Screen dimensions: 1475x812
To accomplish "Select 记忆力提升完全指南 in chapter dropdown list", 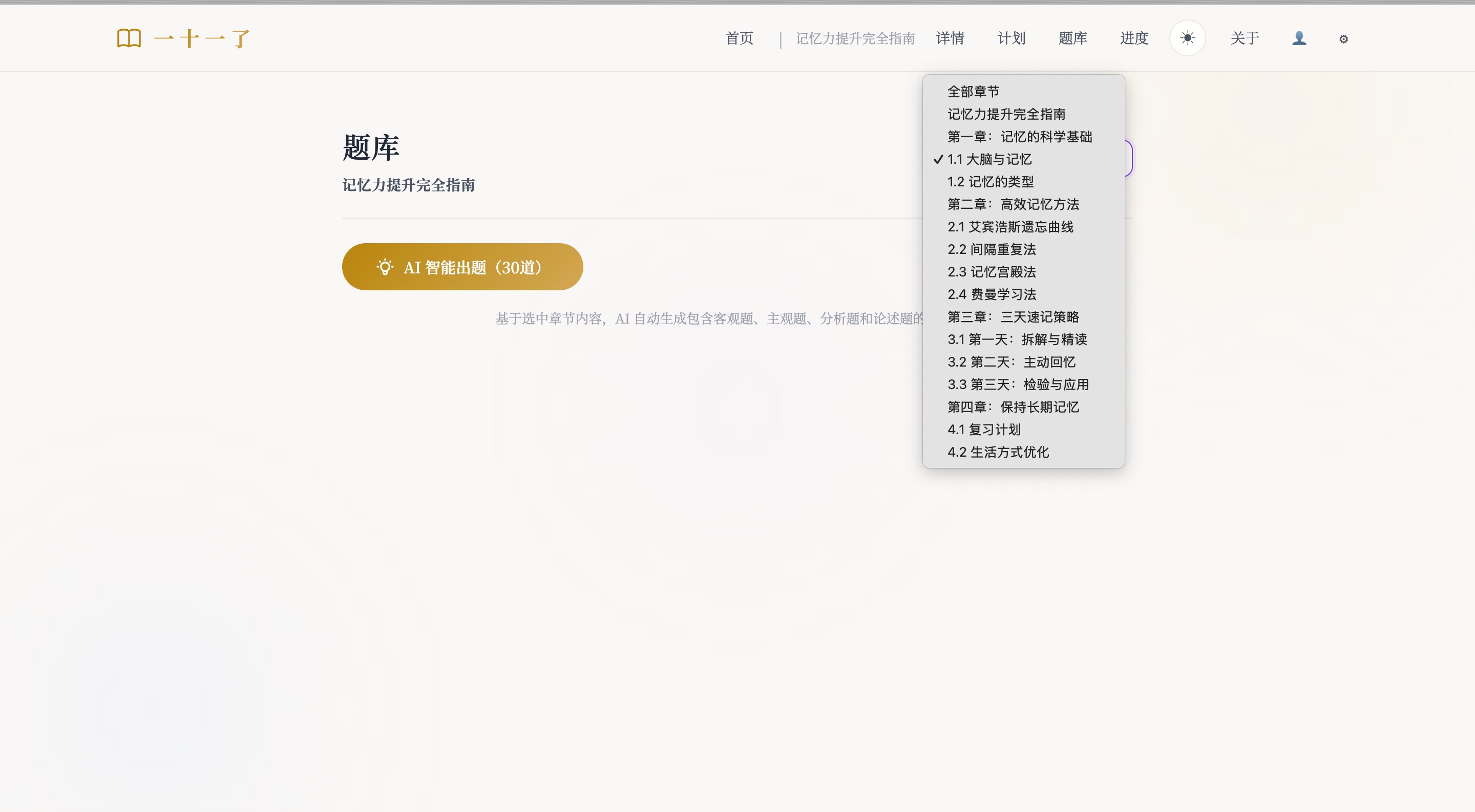I will (1023, 114).
